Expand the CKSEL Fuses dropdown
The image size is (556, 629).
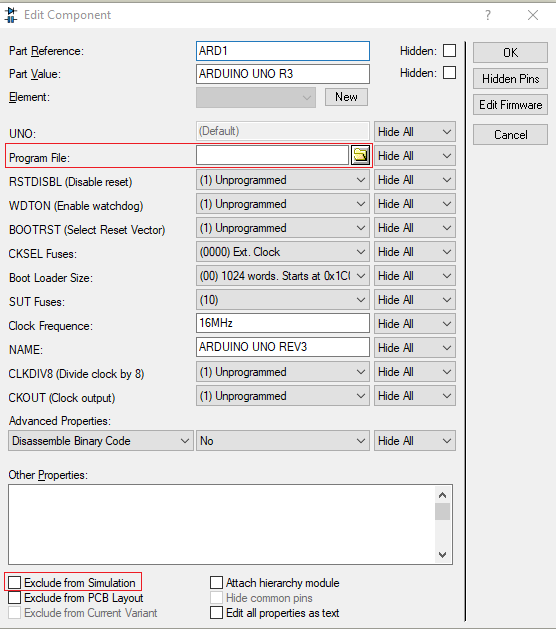(x=283, y=252)
